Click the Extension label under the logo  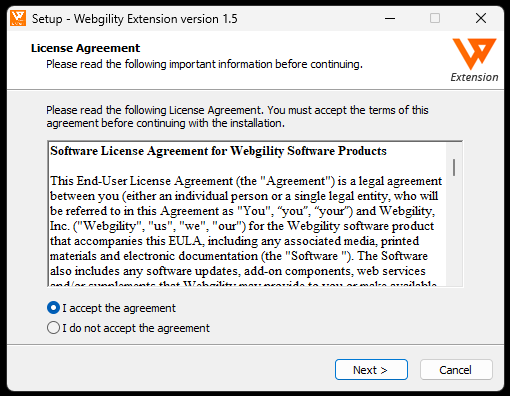pyautogui.click(x=474, y=77)
